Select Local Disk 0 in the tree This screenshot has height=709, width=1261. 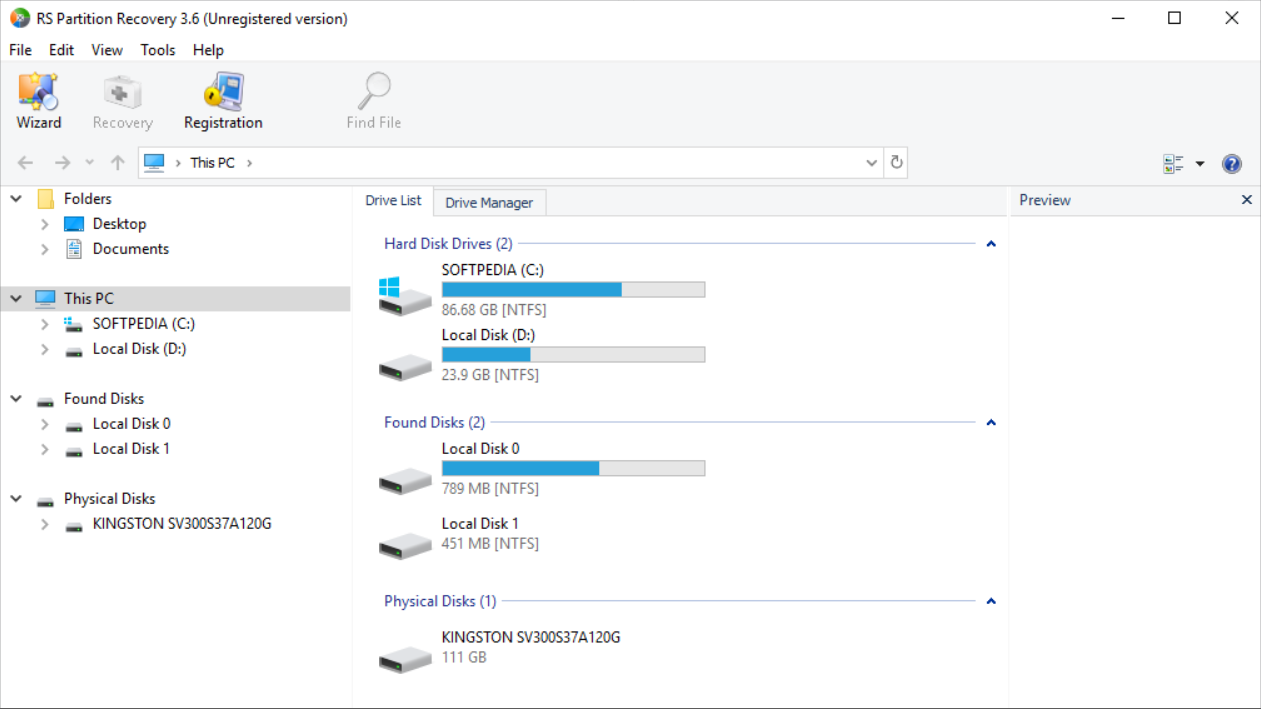(x=131, y=424)
